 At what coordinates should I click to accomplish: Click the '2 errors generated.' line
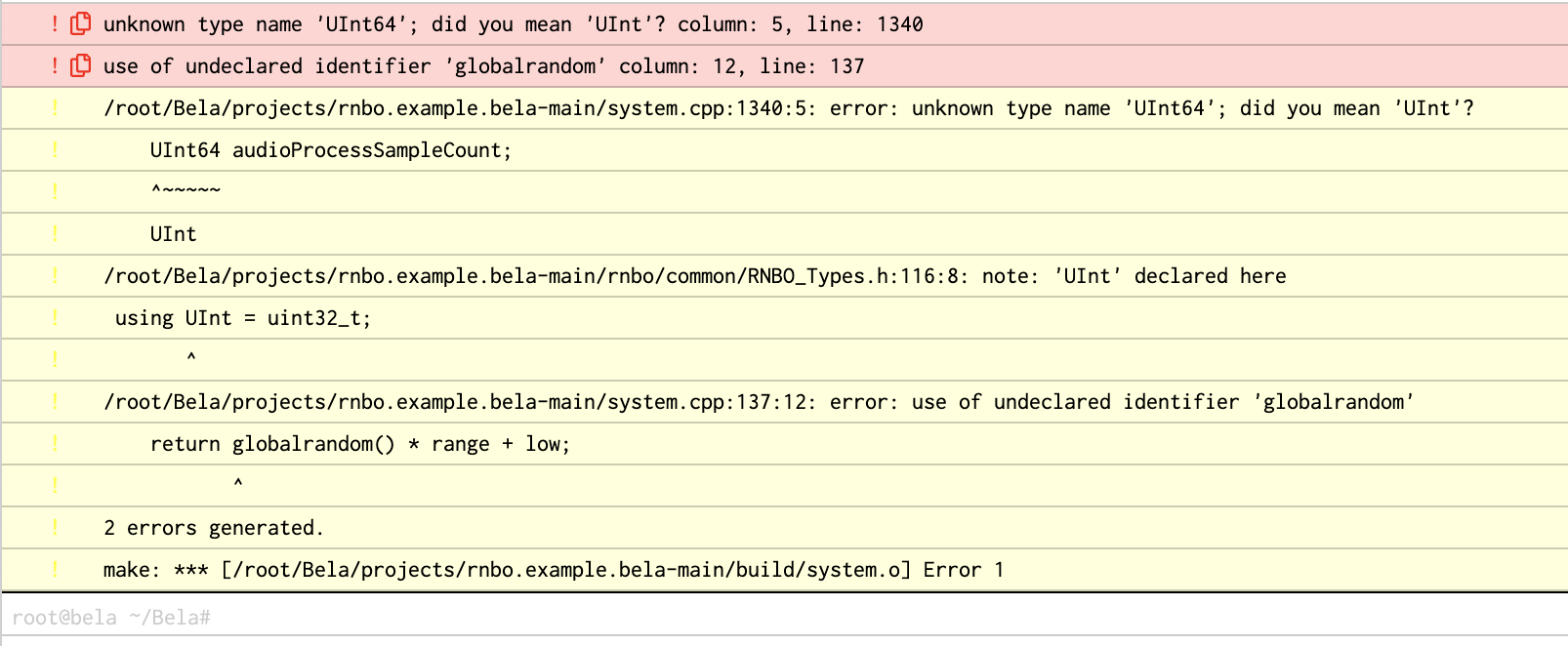pyautogui.click(x=213, y=528)
